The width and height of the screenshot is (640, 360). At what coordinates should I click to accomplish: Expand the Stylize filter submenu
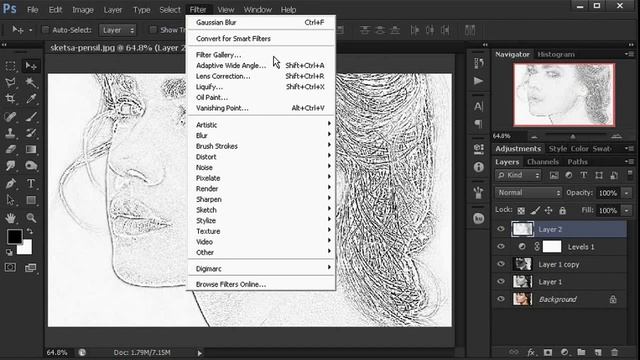click(261, 220)
